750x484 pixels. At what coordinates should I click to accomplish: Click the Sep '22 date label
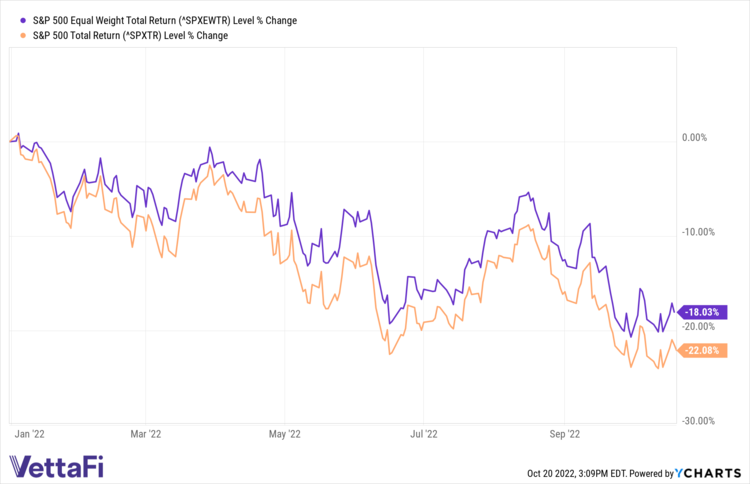(566, 434)
